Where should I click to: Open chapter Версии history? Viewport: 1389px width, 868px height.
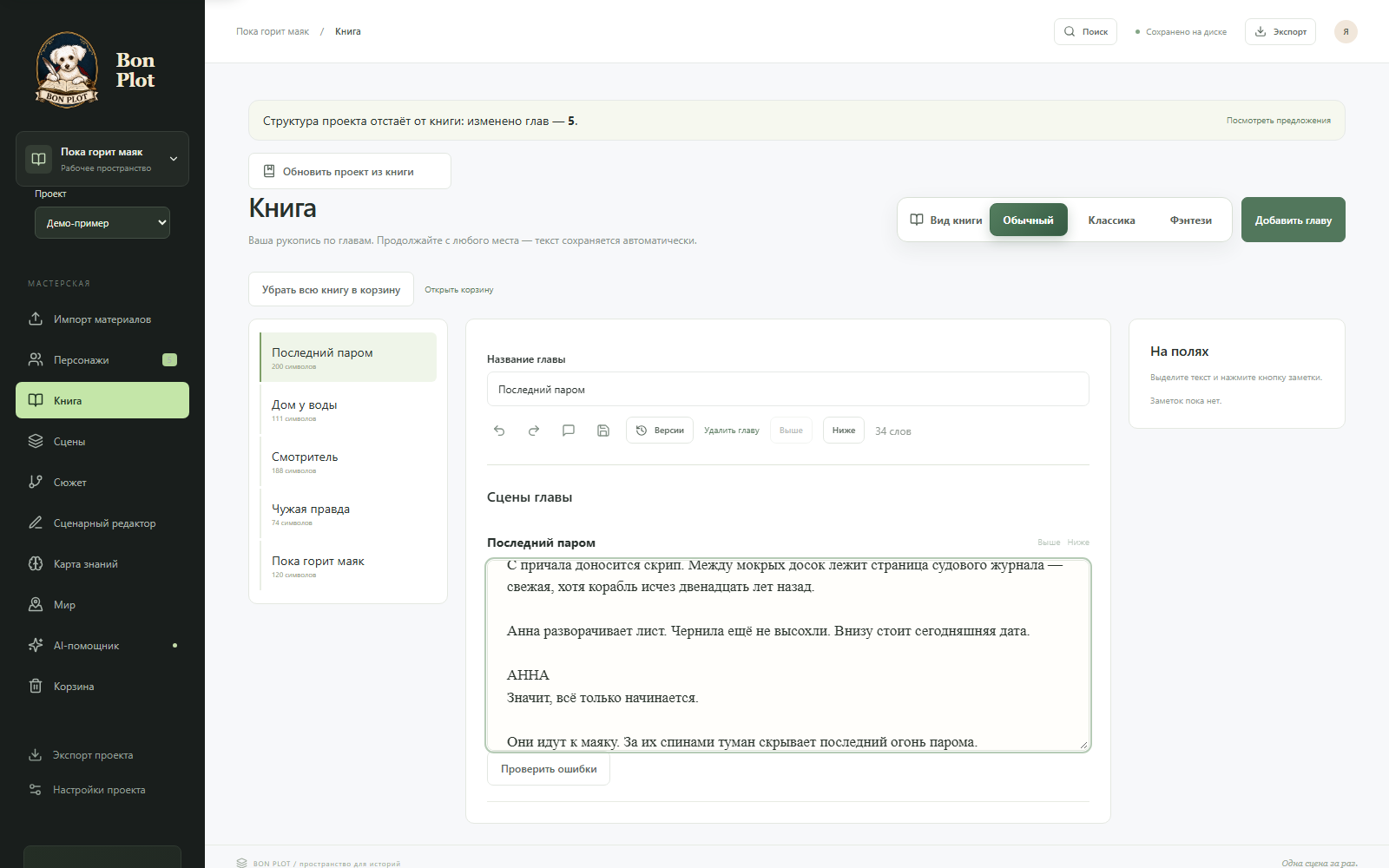point(660,431)
